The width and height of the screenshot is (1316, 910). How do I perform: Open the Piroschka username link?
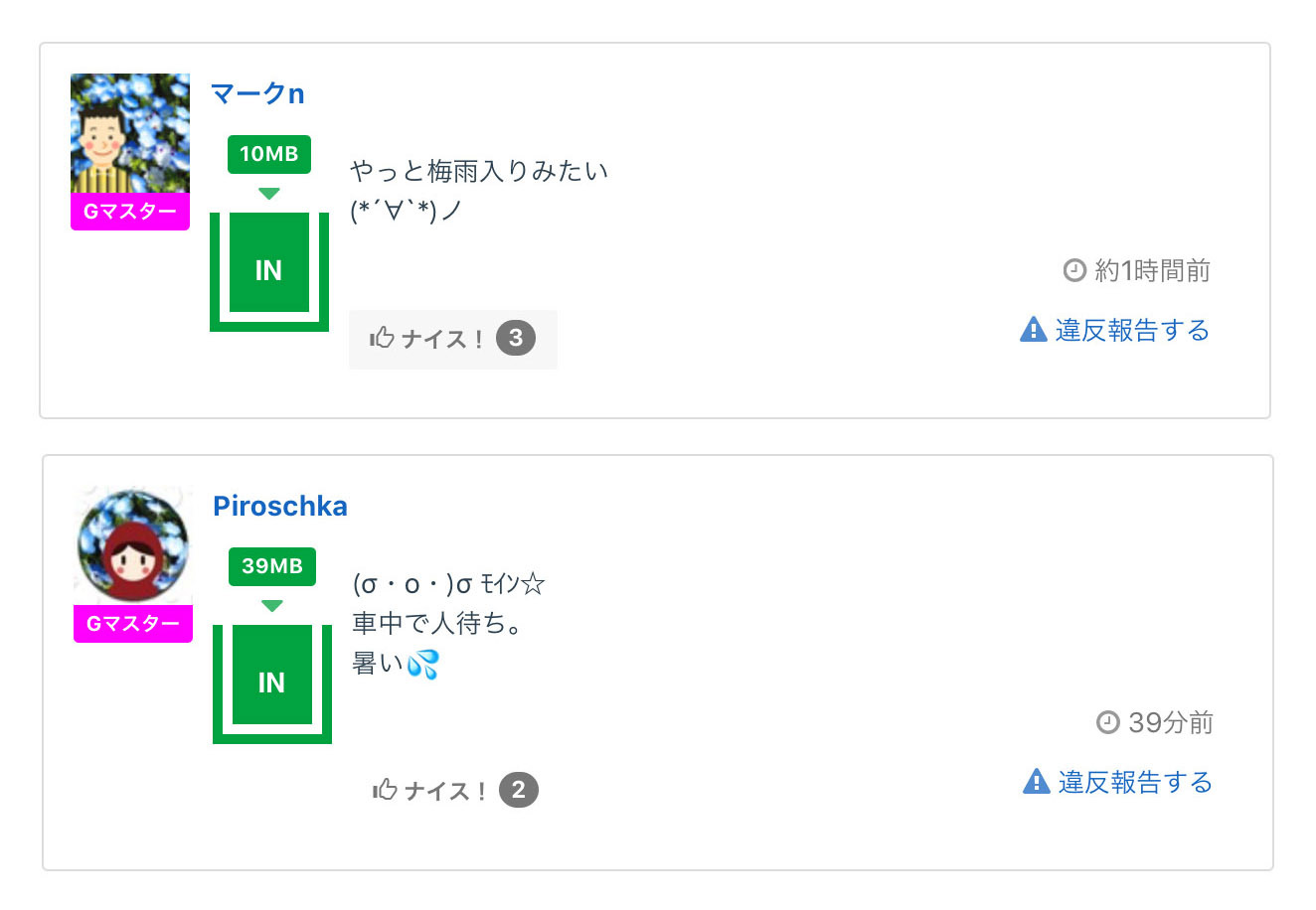coord(280,506)
